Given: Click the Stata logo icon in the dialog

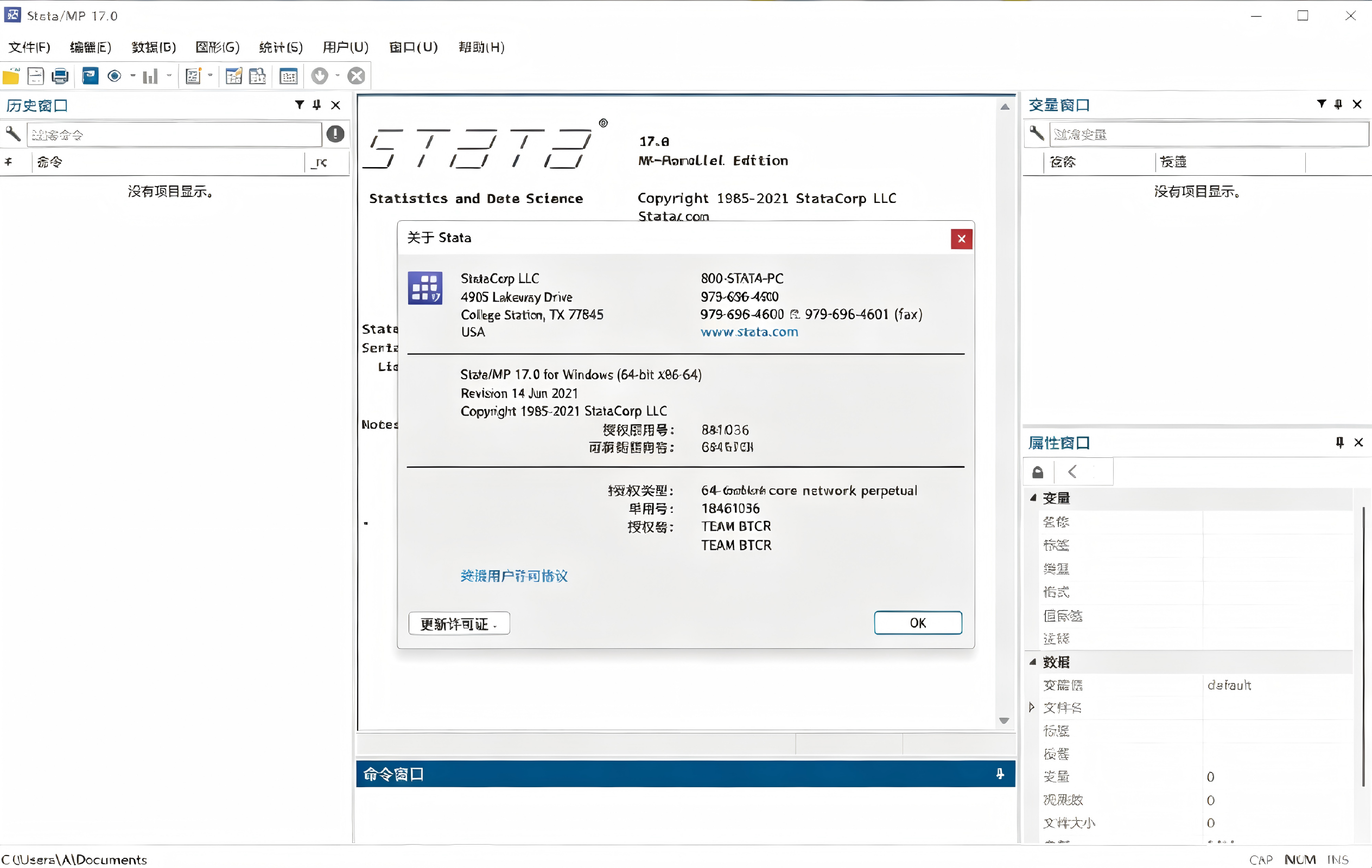Looking at the screenshot, I should pyautogui.click(x=425, y=288).
